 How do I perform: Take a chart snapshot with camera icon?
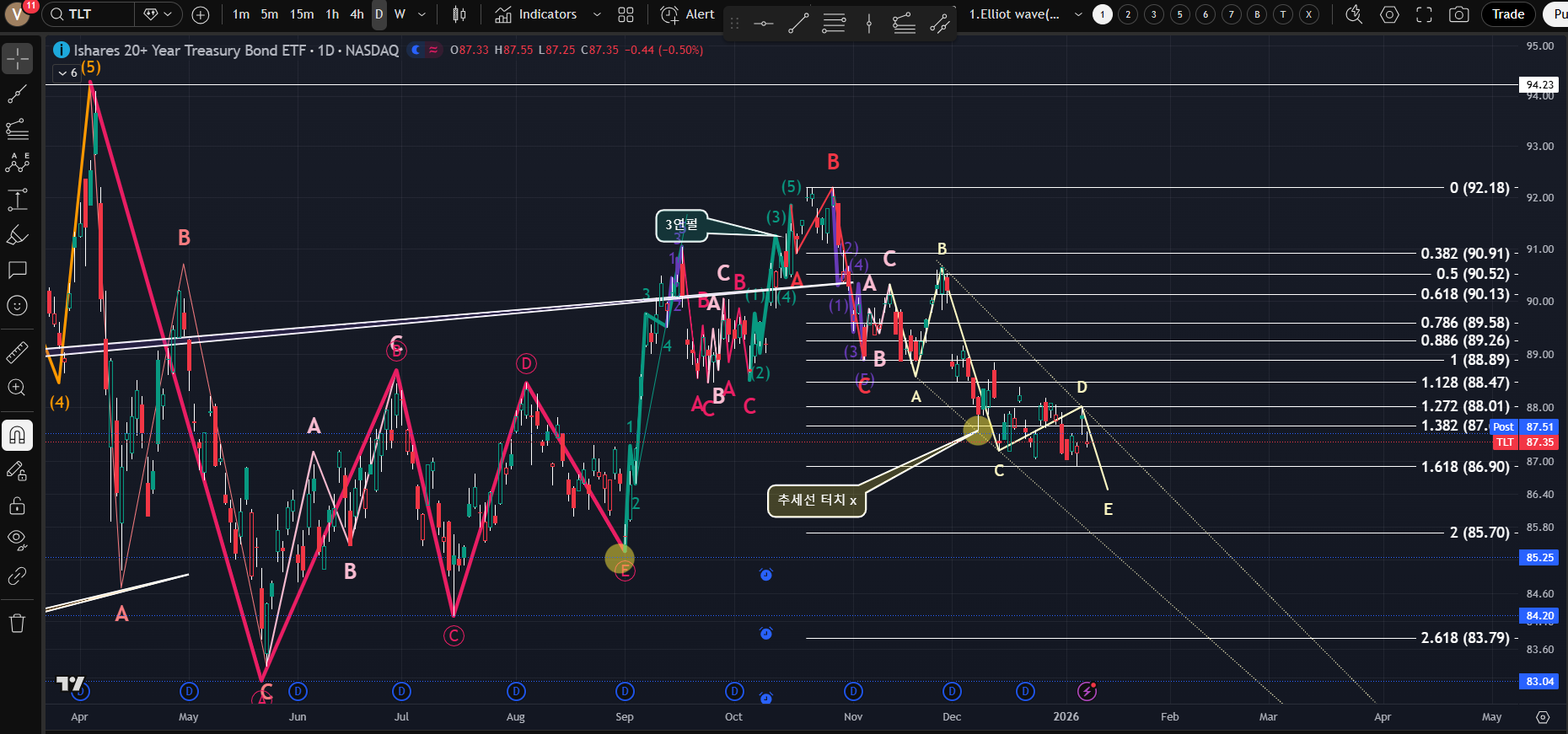click(x=1458, y=14)
